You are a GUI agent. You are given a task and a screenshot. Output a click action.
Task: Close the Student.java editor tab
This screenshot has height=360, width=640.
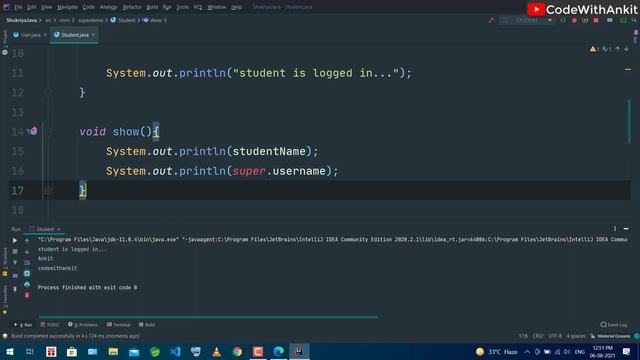(93, 35)
